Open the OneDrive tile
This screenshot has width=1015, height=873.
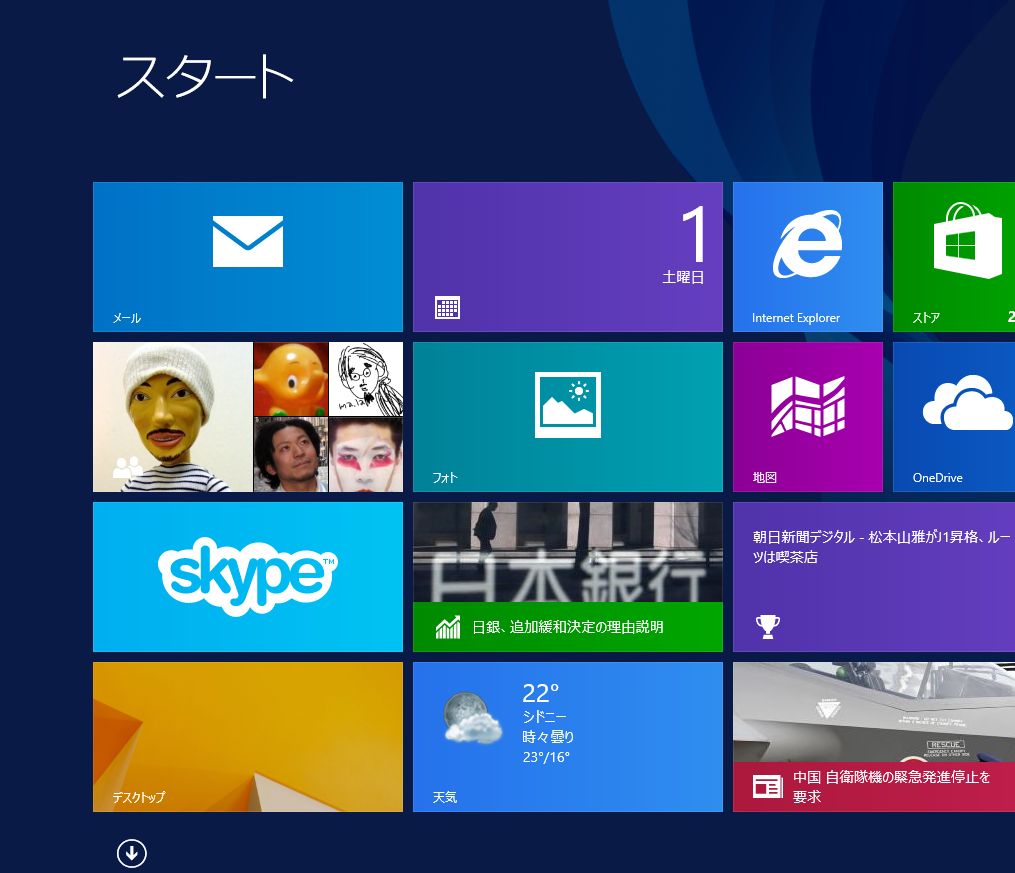(954, 417)
